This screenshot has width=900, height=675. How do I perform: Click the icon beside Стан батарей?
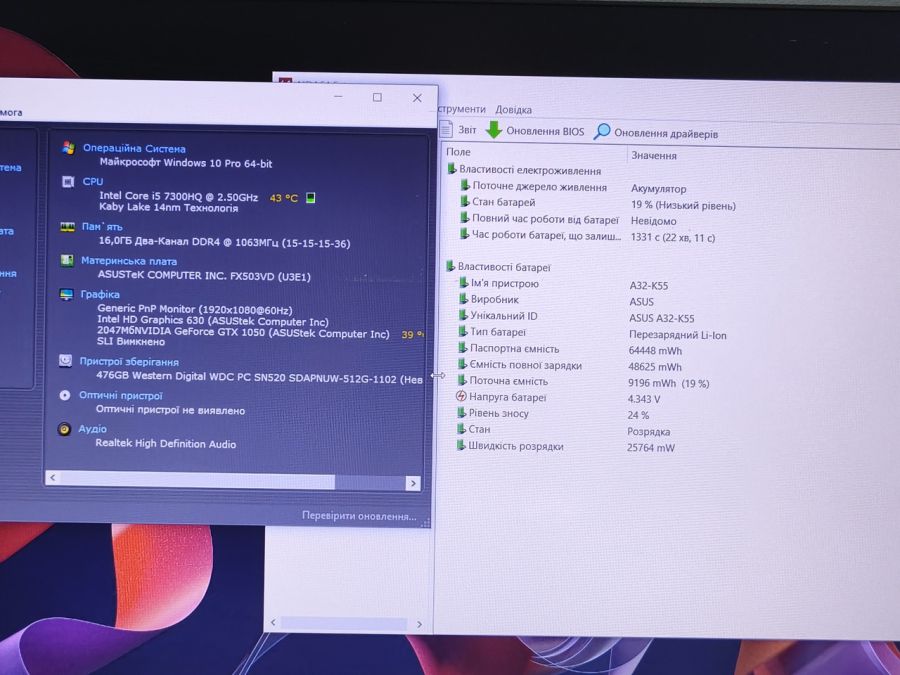click(x=464, y=201)
